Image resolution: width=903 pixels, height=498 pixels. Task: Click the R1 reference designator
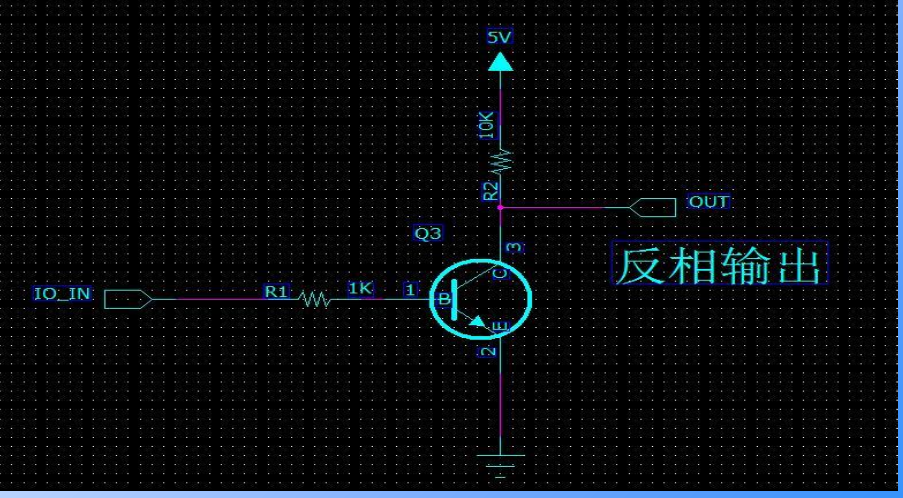click(276, 291)
